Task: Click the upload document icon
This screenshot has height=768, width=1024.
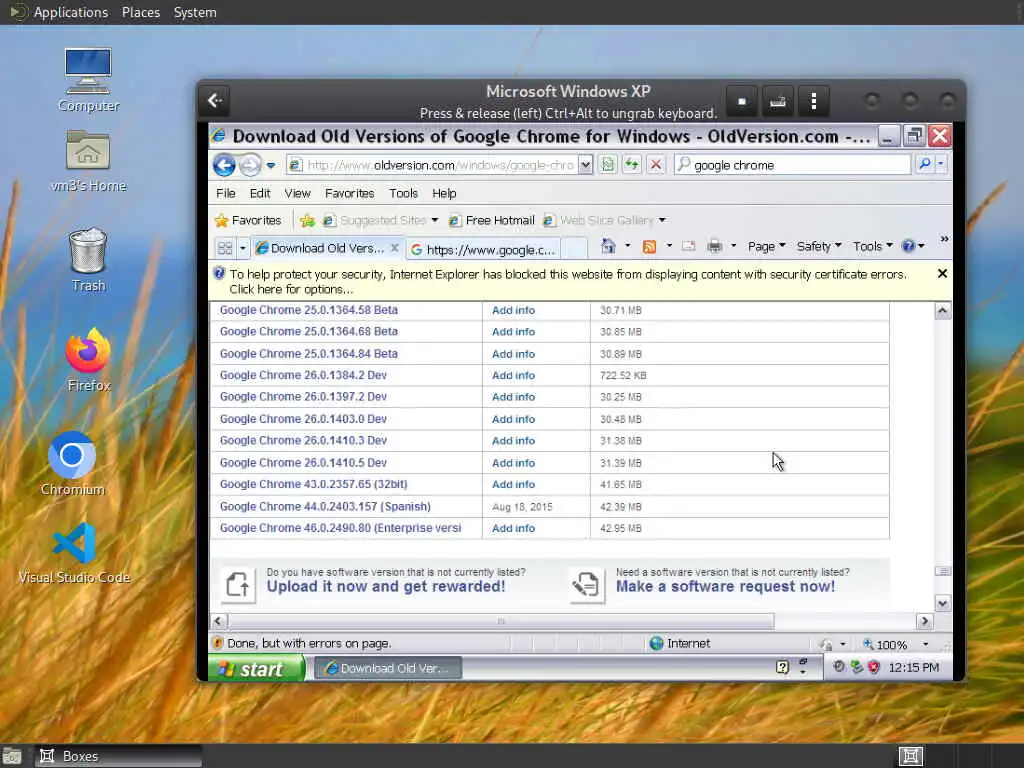Action: (x=238, y=584)
